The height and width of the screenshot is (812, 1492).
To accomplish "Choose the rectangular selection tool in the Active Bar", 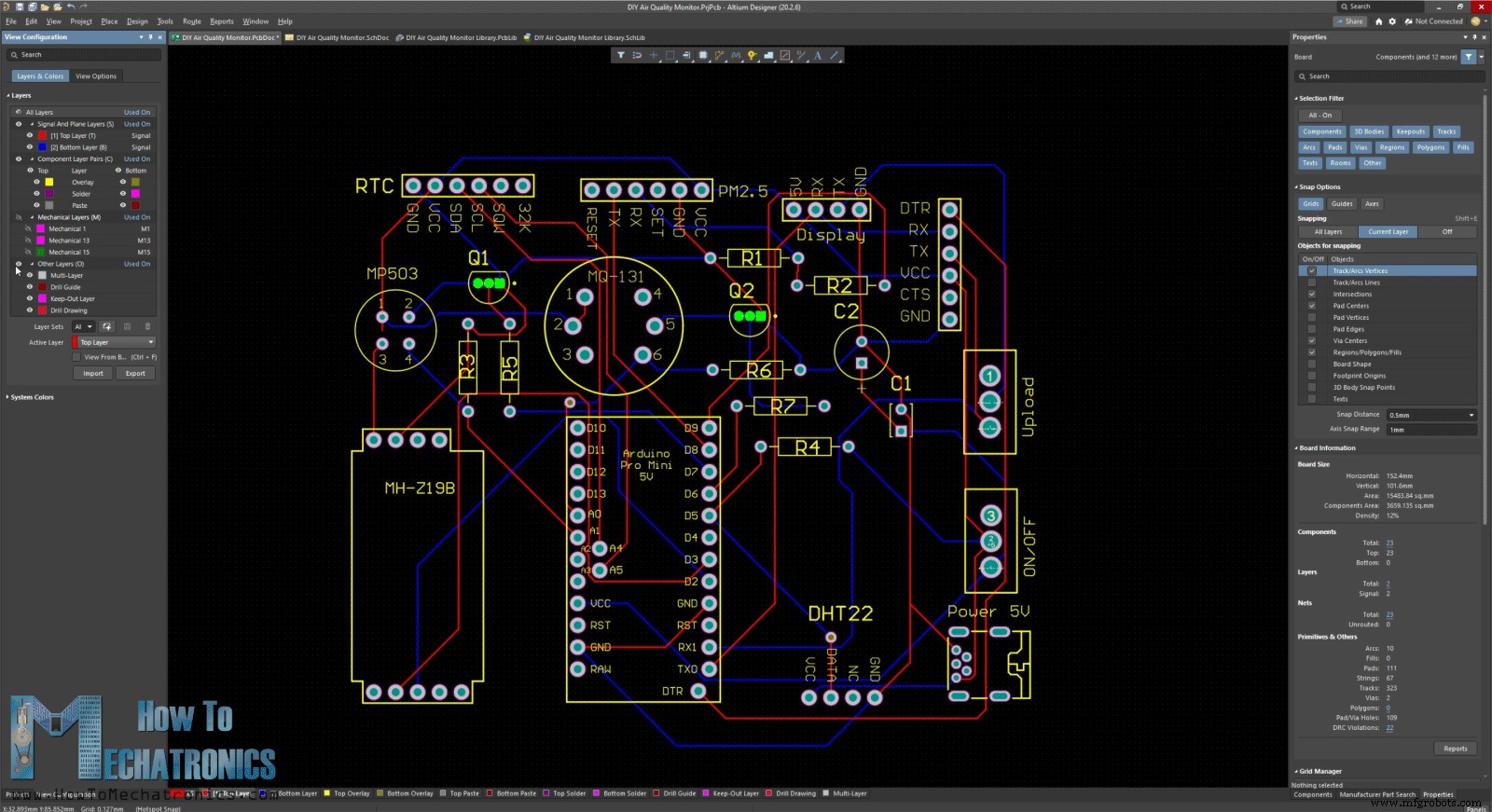I will coord(670,56).
